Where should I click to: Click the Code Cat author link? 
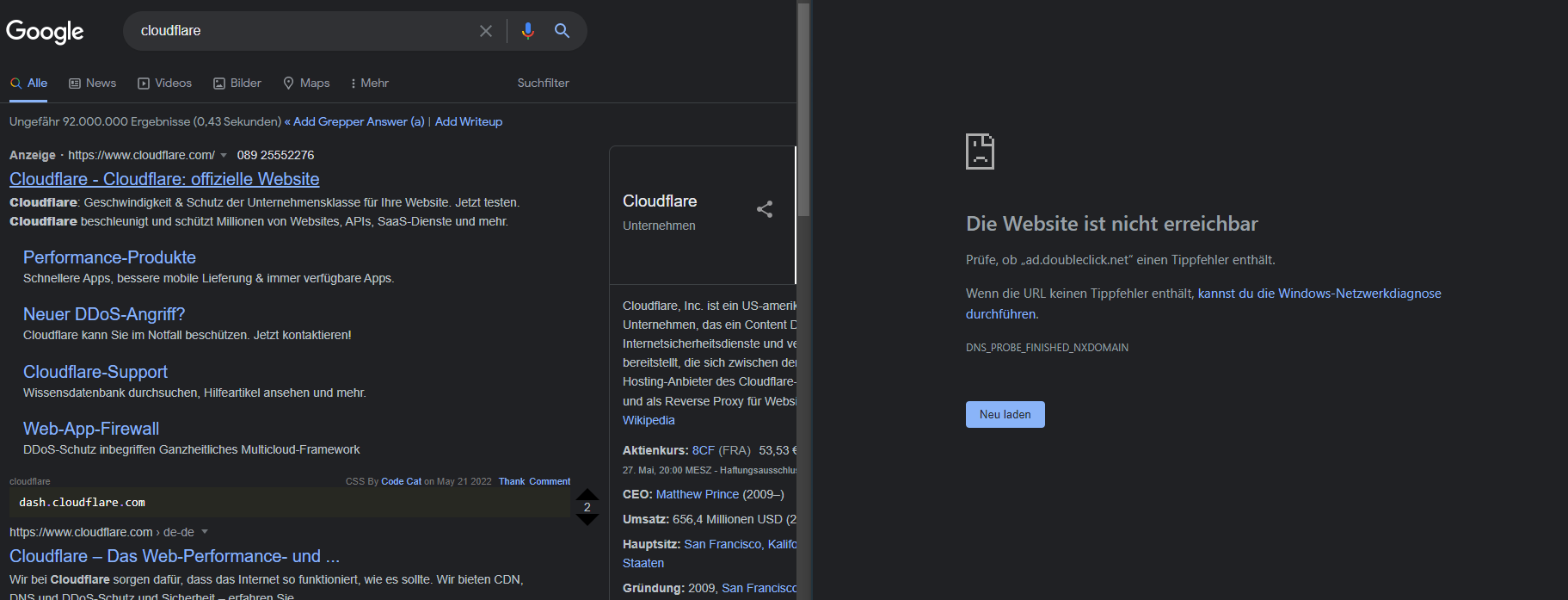pyautogui.click(x=401, y=481)
